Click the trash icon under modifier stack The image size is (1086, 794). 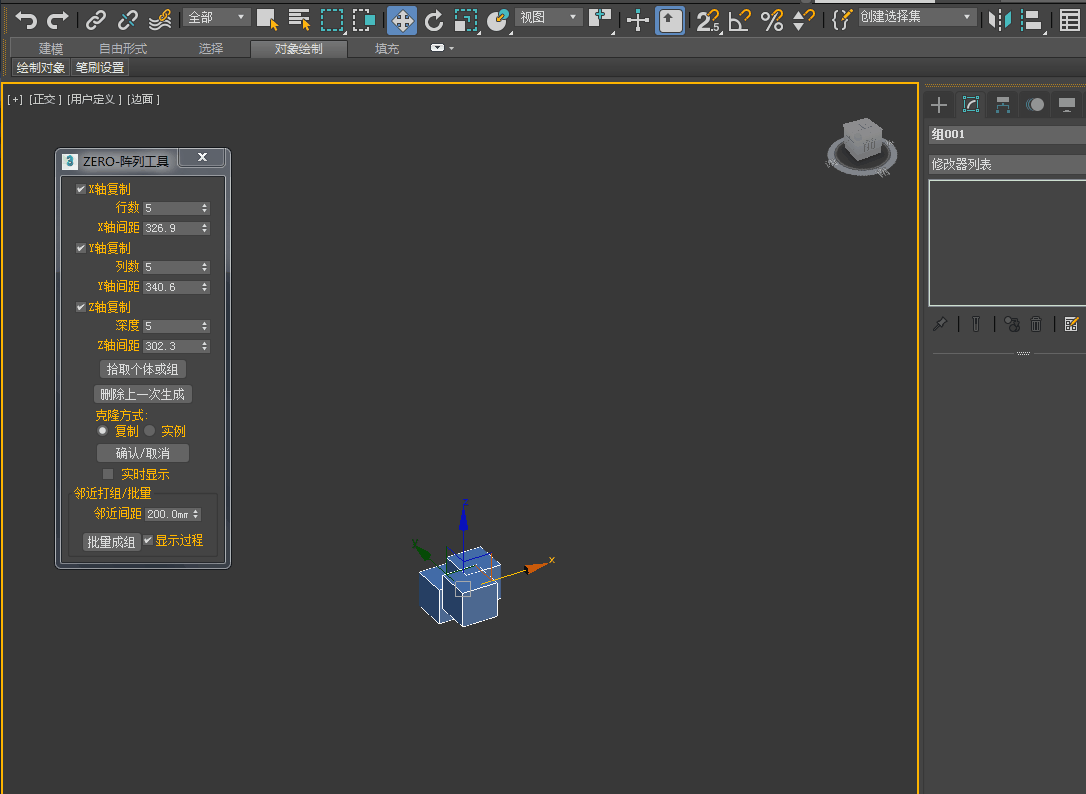1037,324
